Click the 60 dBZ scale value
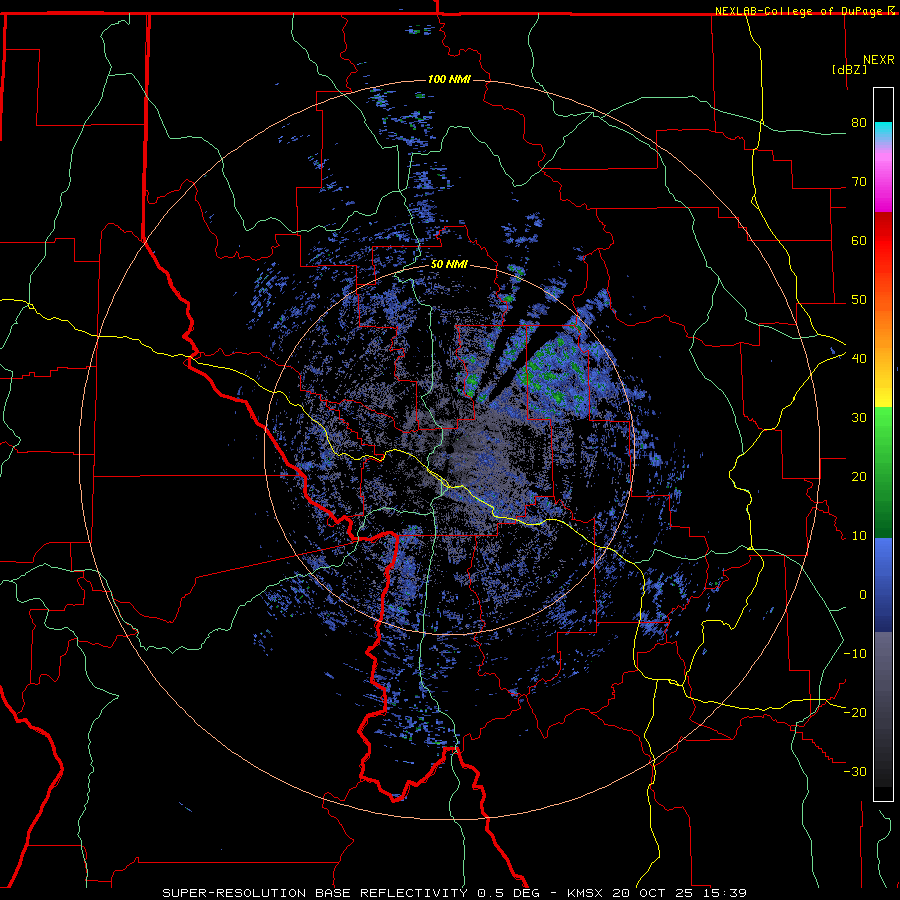Screen dimensions: 900x900 pyautogui.click(x=859, y=240)
